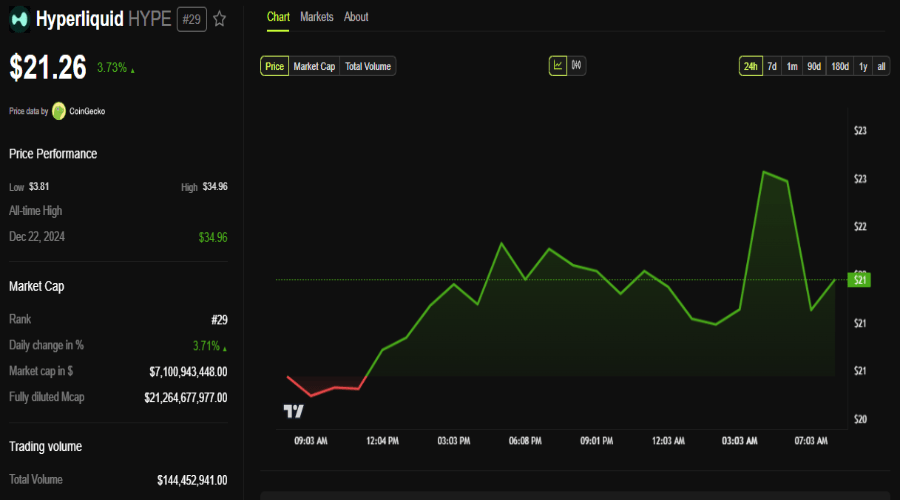Click the current price $21 chart label

pyautogui.click(x=859, y=280)
